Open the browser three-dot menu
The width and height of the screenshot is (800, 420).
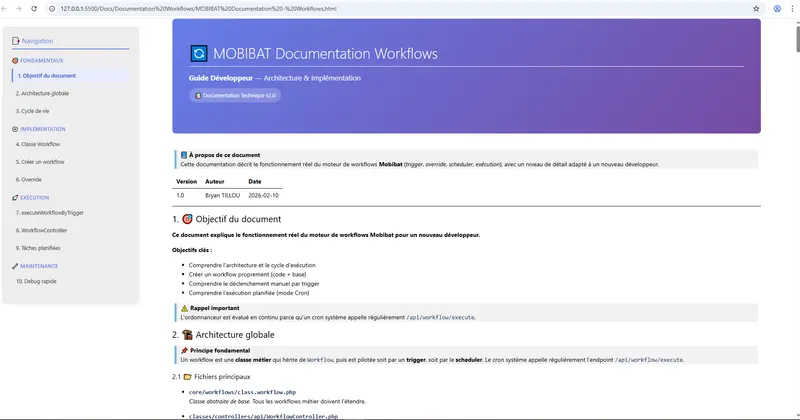[x=792, y=9]
